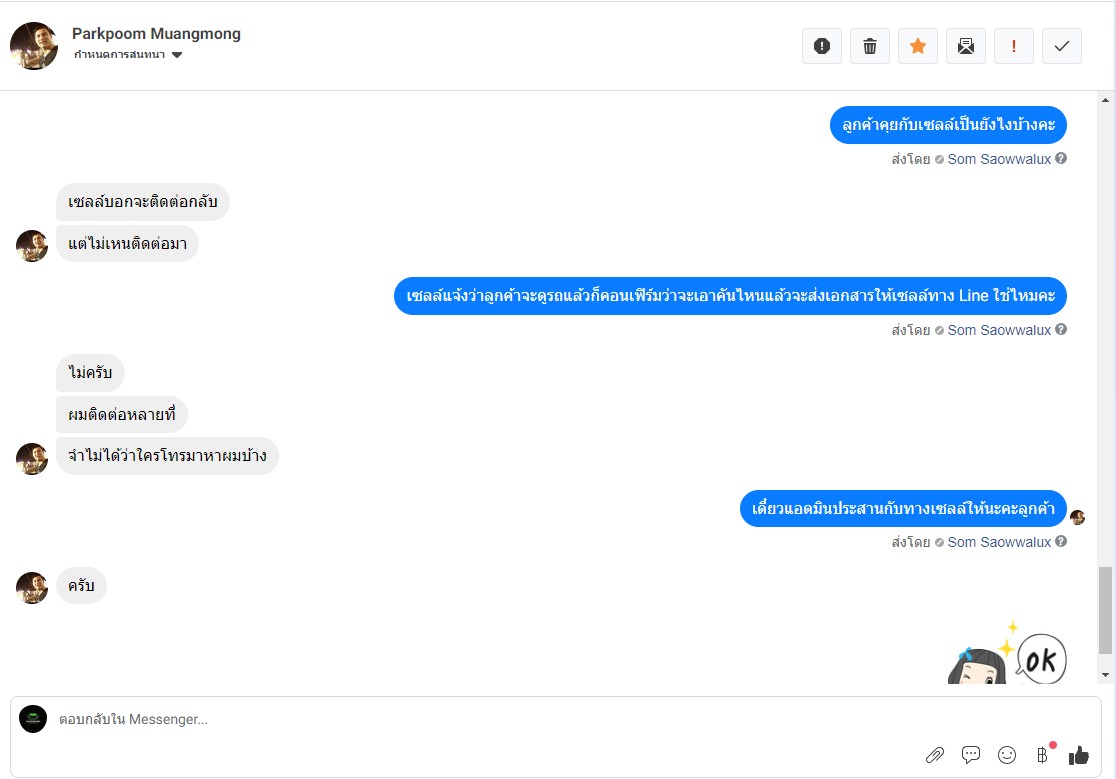Click the scroll up arrow of chat
Screen dimensions: 1116x779
coord(1105,101)
